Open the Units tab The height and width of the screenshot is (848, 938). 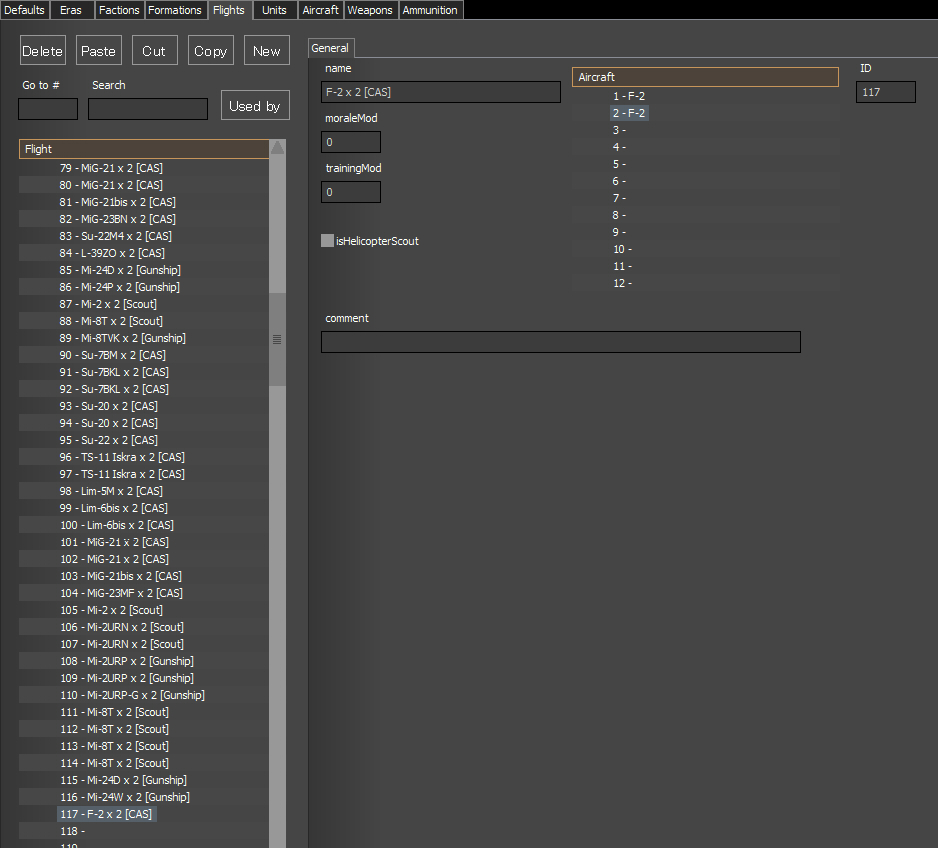[274, 10]
